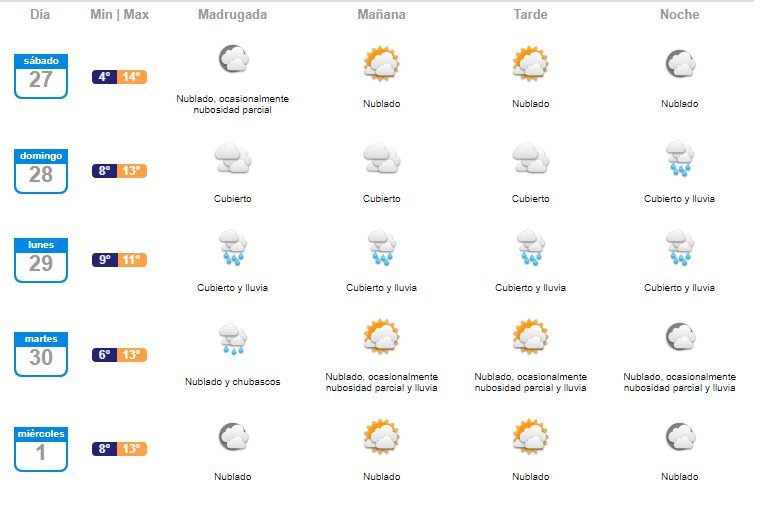Click the Madrugada column header
This screenshot has width=769, height=505.
click(232, 15)
